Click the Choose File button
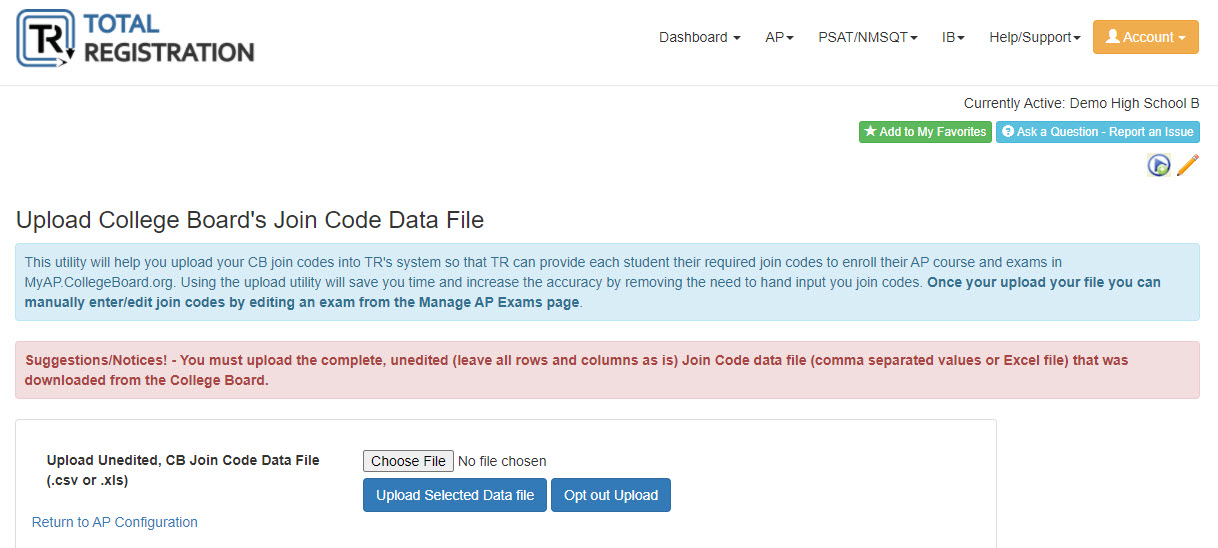This screenshot has width=1218, height=548. click(x=408, y=461)
